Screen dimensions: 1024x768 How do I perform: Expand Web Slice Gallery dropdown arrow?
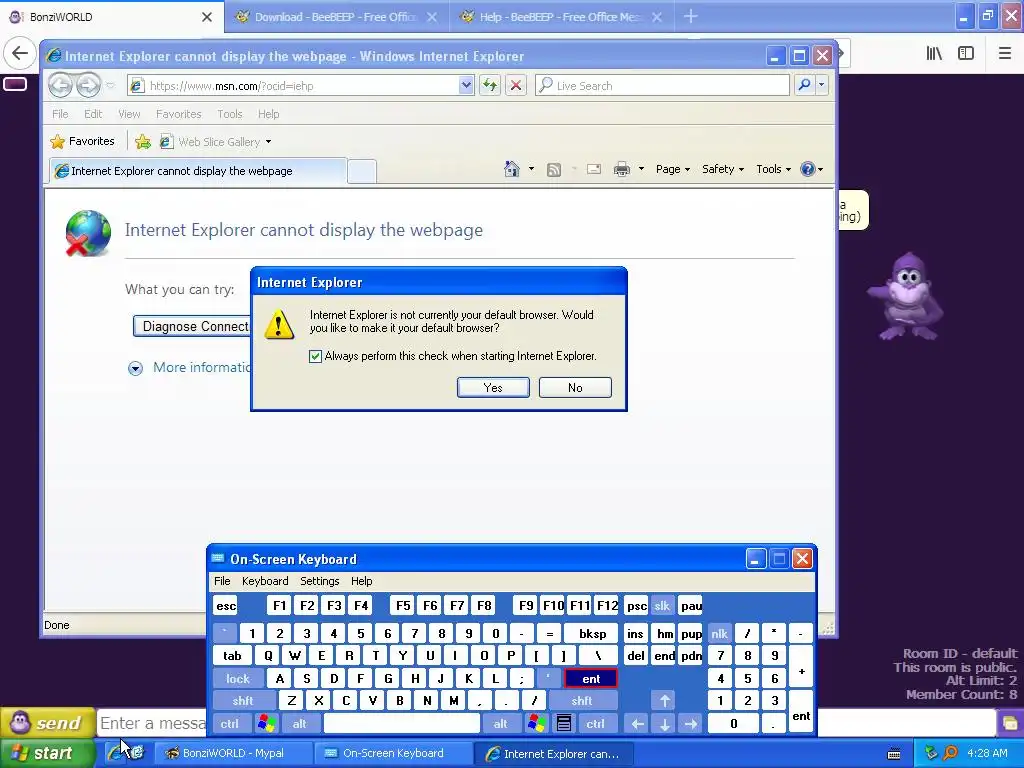(268, 142)
